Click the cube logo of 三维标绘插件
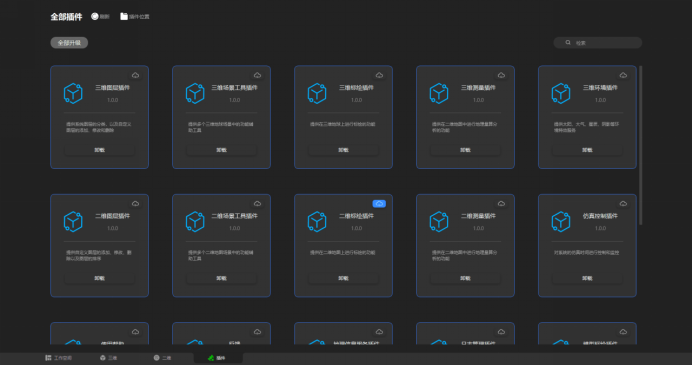This screenshot has width=693, height=365. (x=317, y=93)
